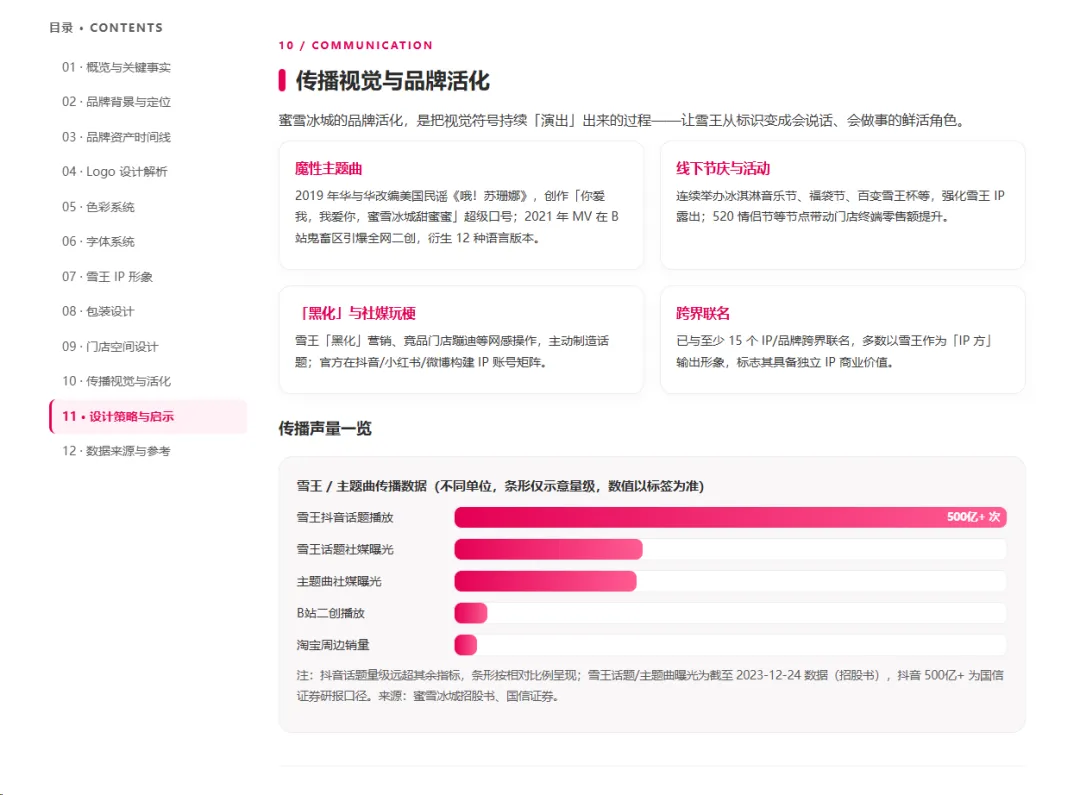
Task: Click the 魔性主题曲 card description text
Action: 457,217
